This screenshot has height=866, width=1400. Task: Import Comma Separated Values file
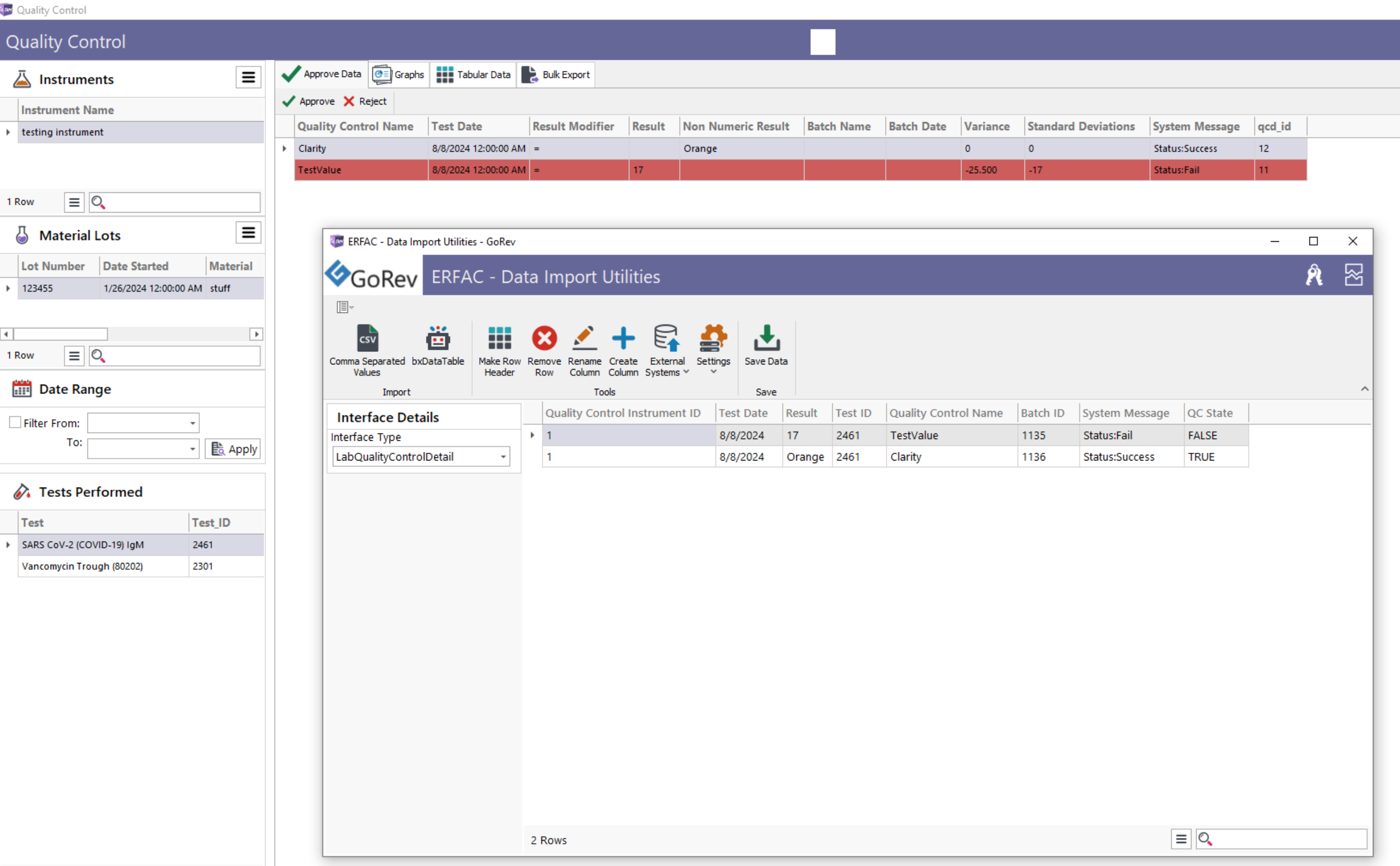[367, 350]
